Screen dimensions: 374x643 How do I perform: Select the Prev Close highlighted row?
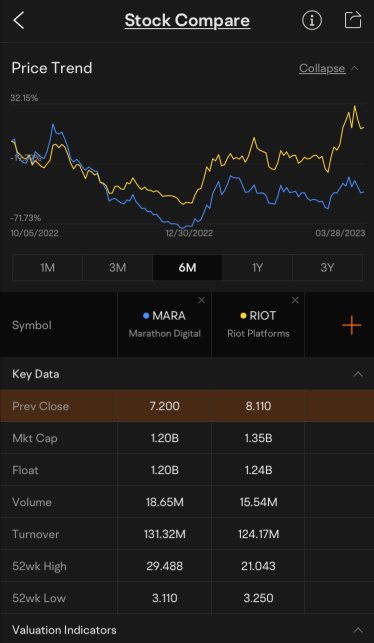click(187, 406)
